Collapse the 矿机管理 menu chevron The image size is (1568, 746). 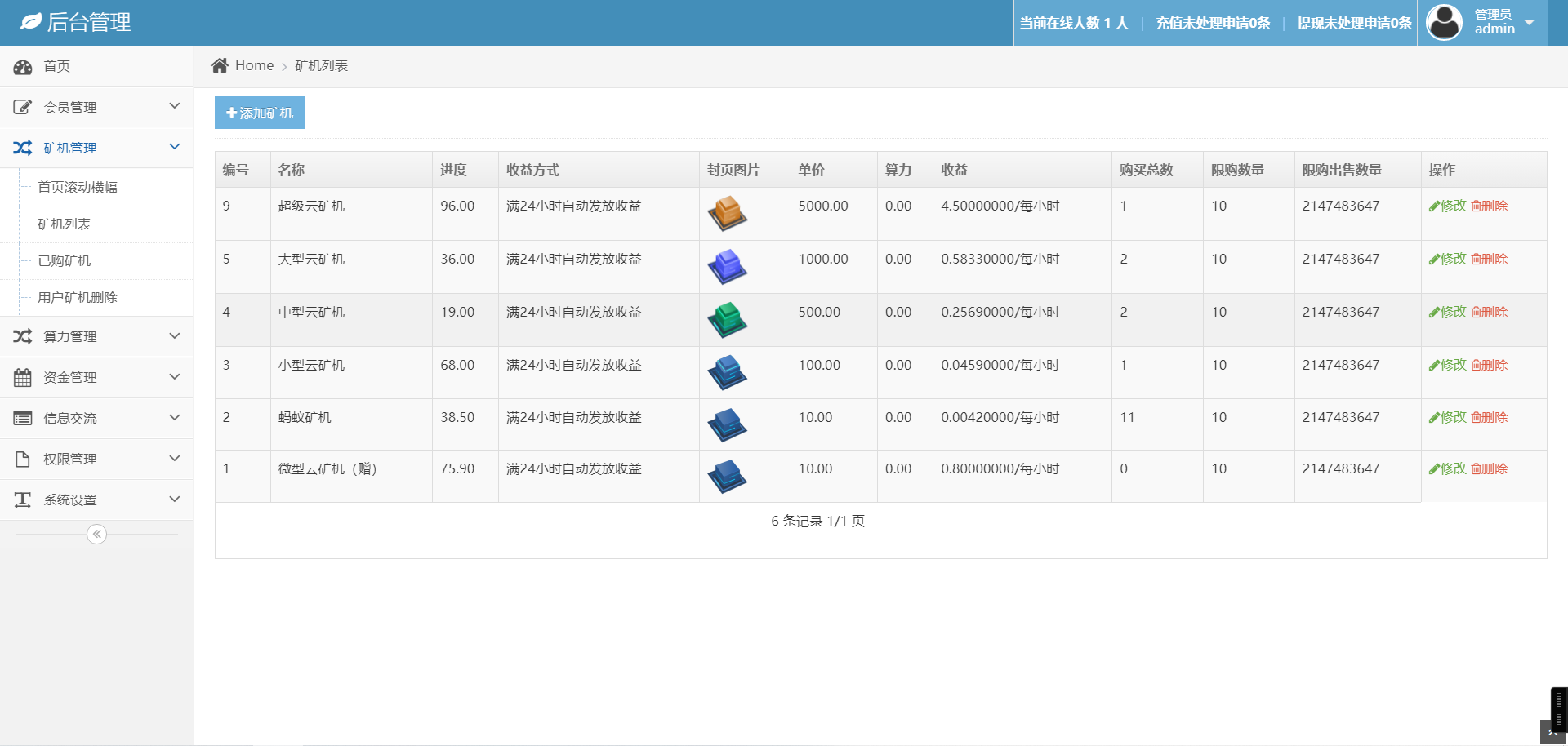[174, 147]
